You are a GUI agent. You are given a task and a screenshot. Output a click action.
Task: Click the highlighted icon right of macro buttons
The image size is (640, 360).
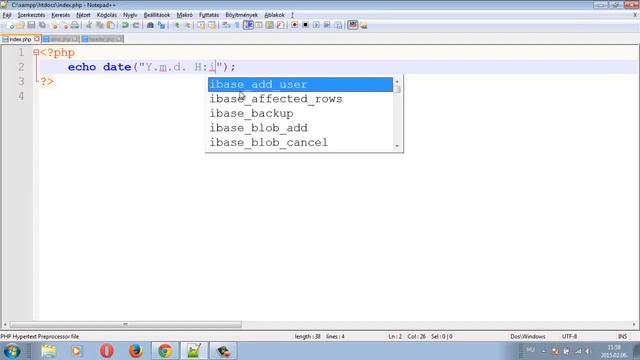(353, 25)
